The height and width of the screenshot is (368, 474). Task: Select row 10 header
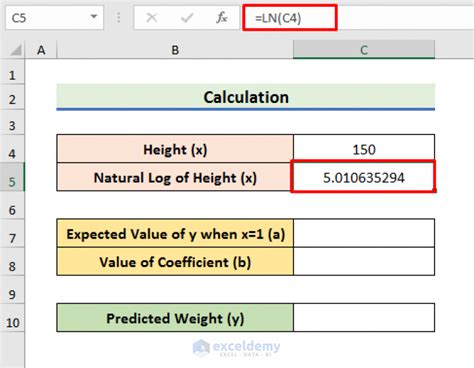[x=12, y=318]
